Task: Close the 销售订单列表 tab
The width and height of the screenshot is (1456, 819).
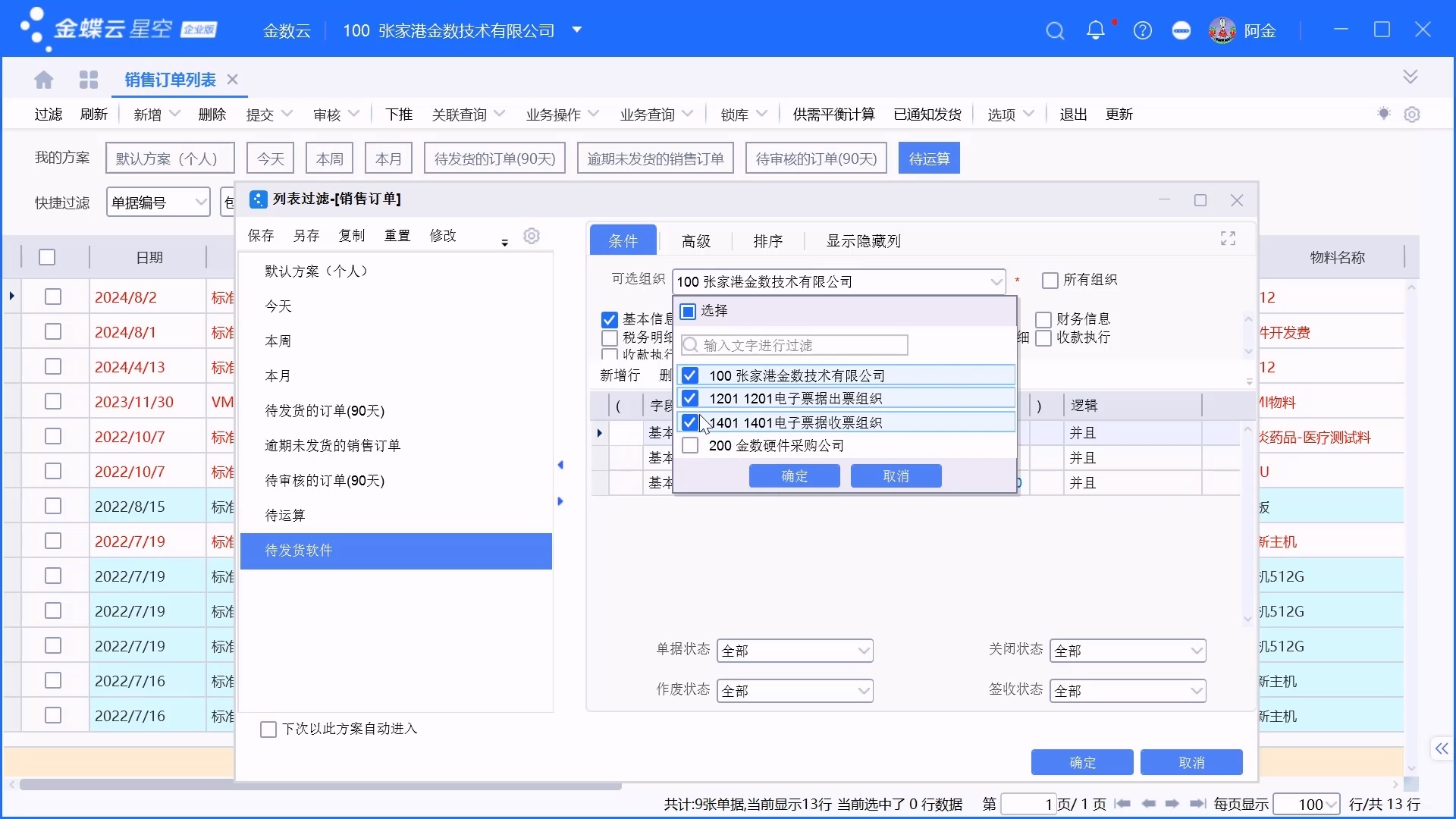Action: tap(233, 79)
